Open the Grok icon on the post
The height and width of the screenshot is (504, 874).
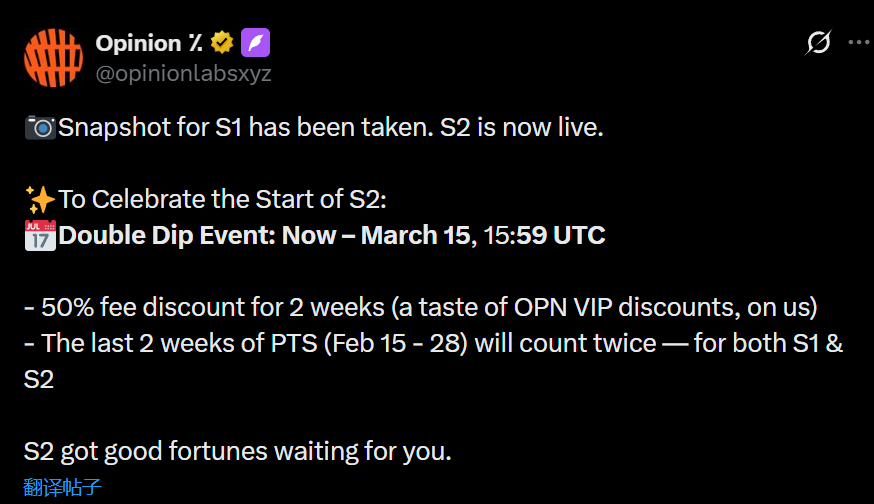(818, 43)
